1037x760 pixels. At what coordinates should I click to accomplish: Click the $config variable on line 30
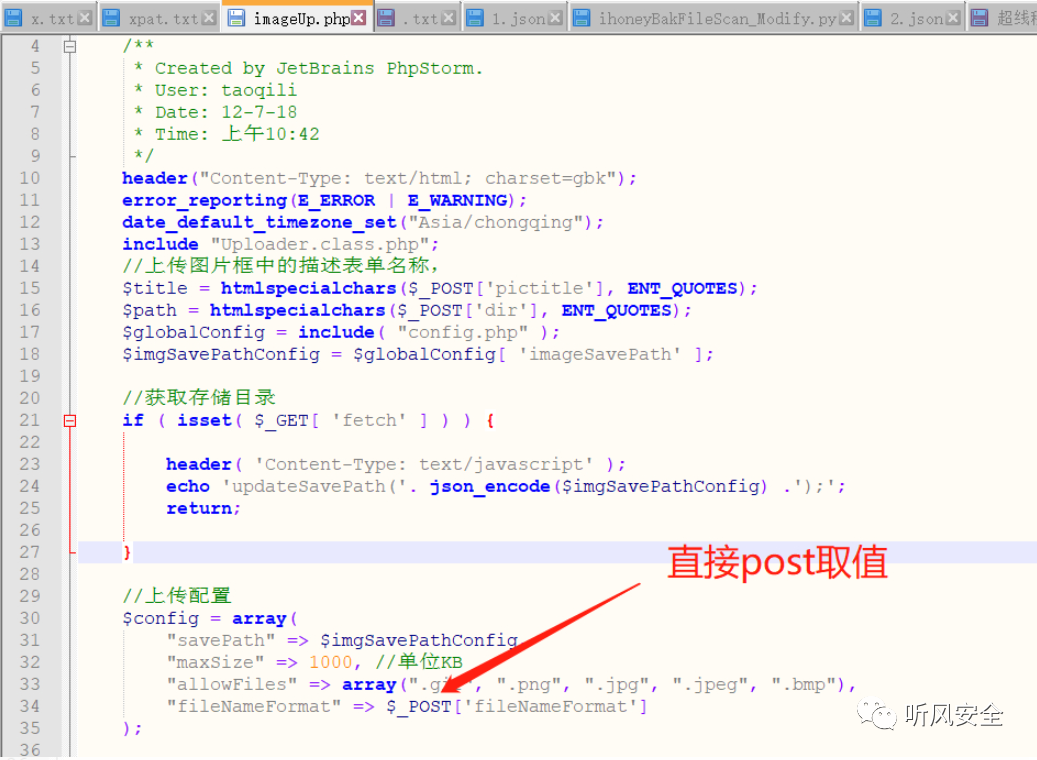click(x=160, y=618)
